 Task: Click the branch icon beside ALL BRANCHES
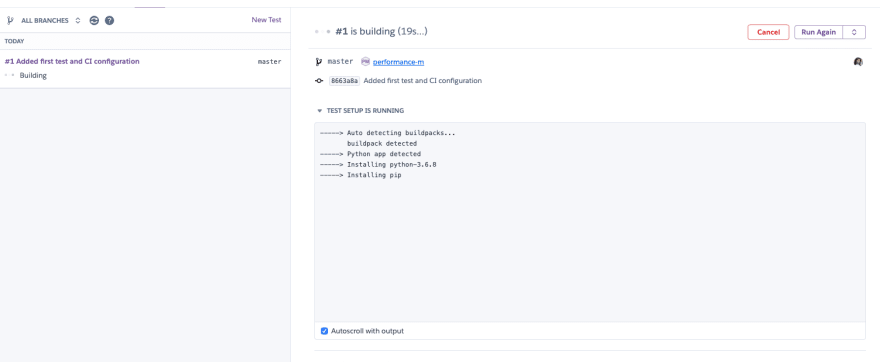[x=10, y=20]
